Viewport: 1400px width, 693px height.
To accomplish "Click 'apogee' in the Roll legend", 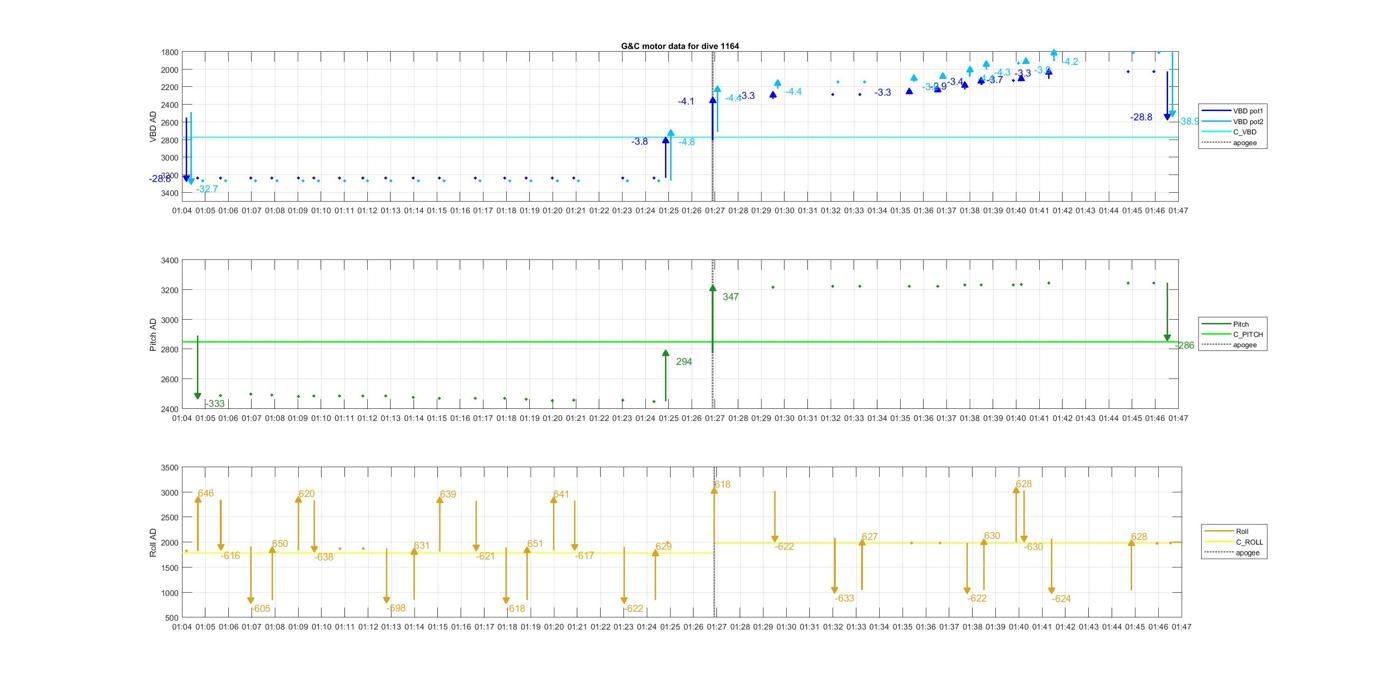I will (1247, 552).
